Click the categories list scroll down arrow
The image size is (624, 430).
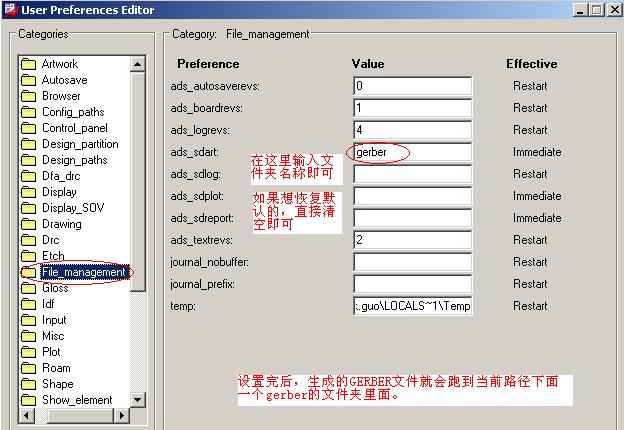pyautogui.click(x=137, y=399)
